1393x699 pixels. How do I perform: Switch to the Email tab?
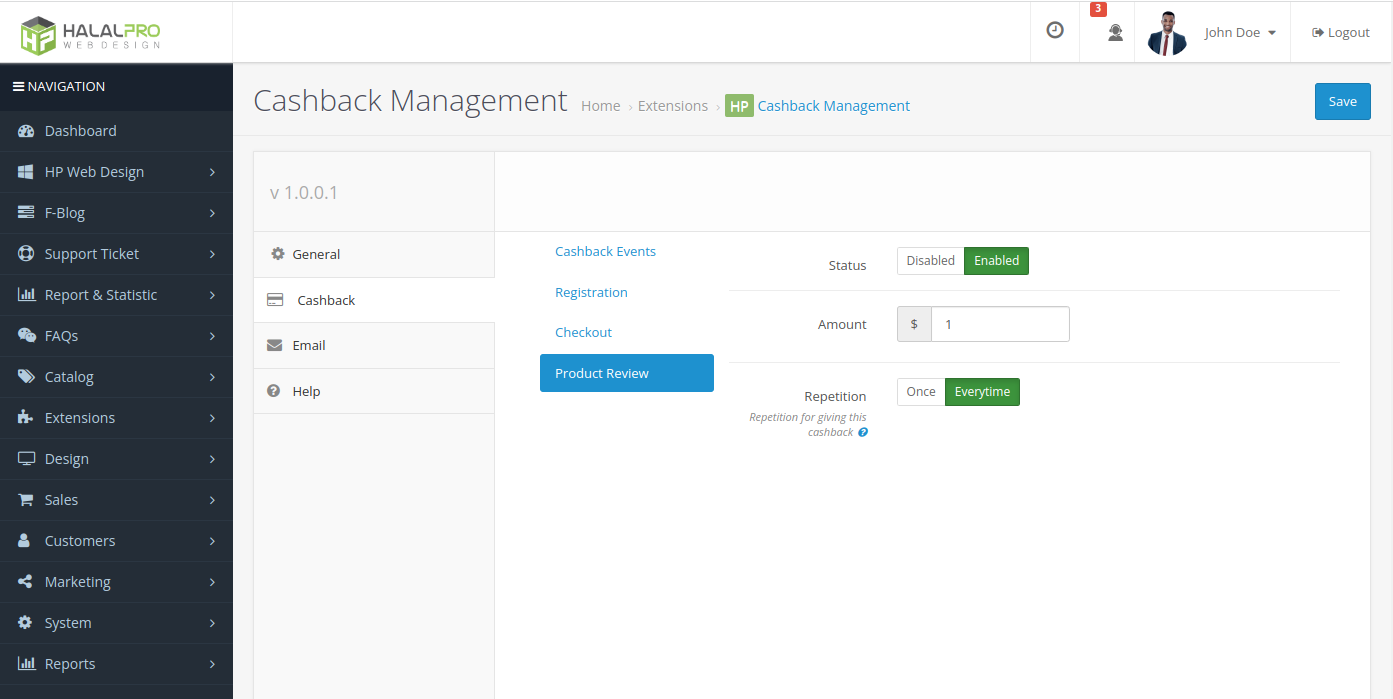tap(308, 345)
